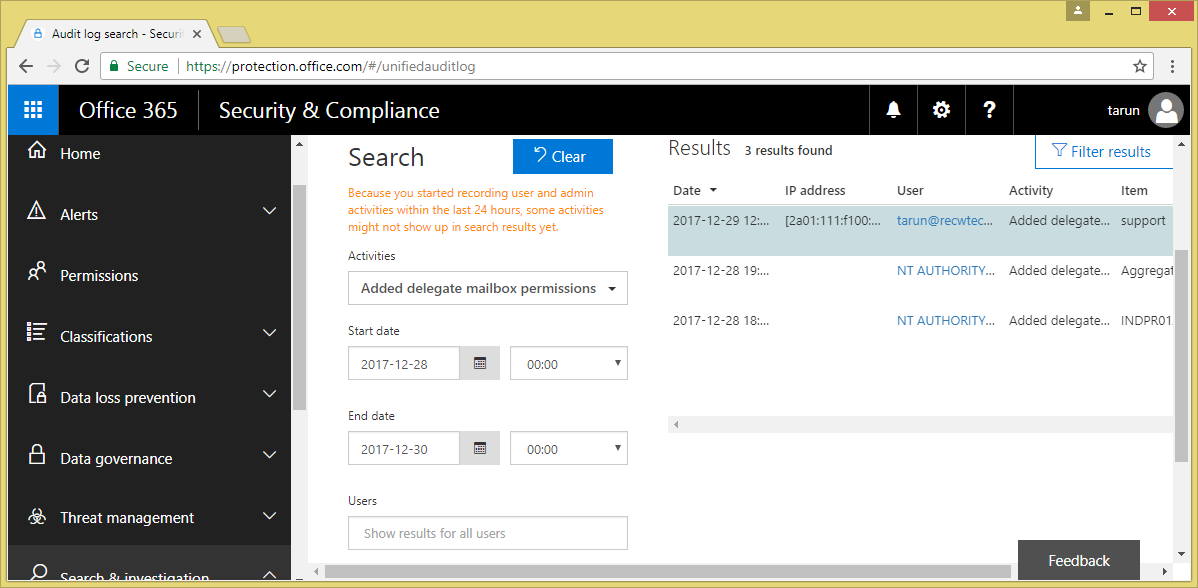Open Permissions in the sidebar
The image size is (1198, 588).
pos(99,276)
